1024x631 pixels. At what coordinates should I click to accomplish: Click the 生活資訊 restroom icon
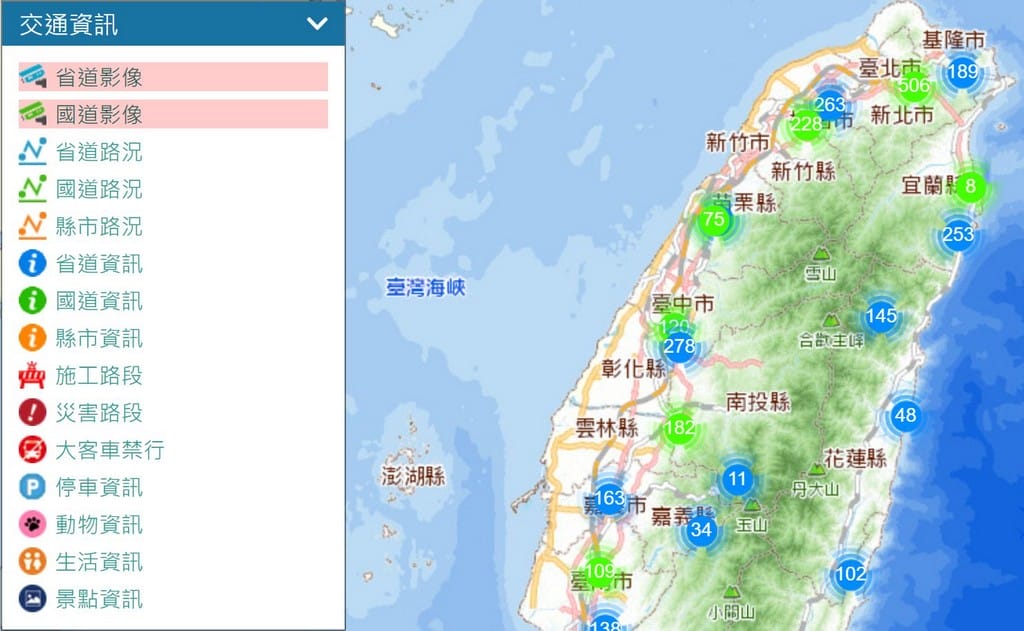point(33,562)
